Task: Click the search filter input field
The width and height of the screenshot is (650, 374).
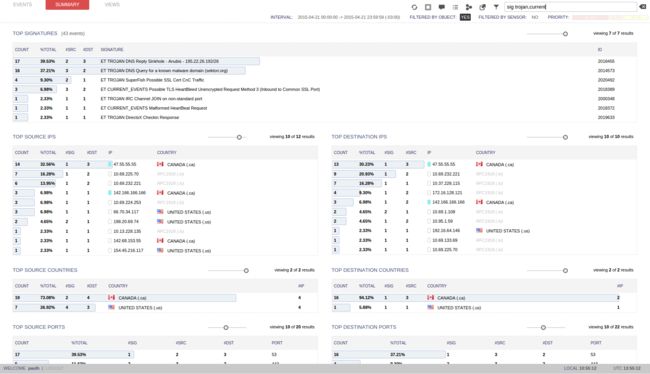Action: pyautogui.click(x=570, y=7)
